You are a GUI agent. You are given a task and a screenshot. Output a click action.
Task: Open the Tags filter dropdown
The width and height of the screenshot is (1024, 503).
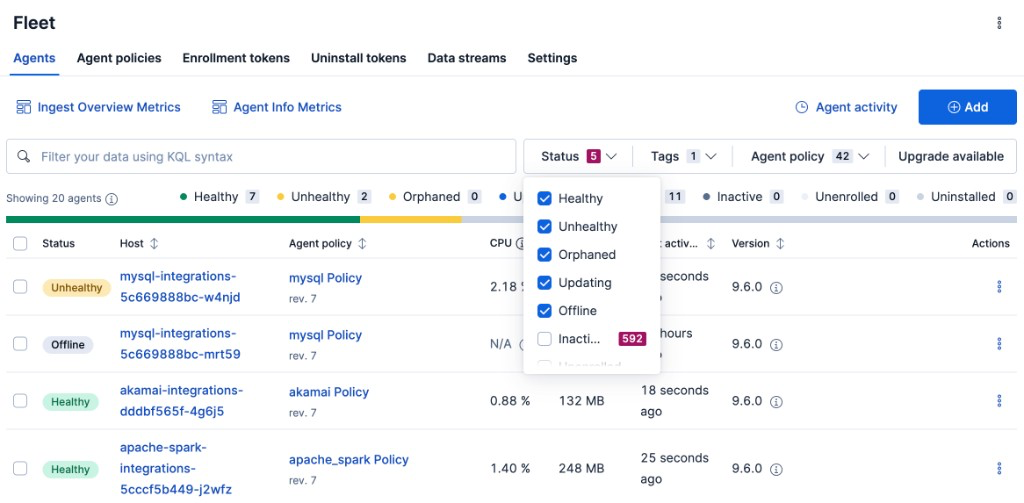(683, 157)
